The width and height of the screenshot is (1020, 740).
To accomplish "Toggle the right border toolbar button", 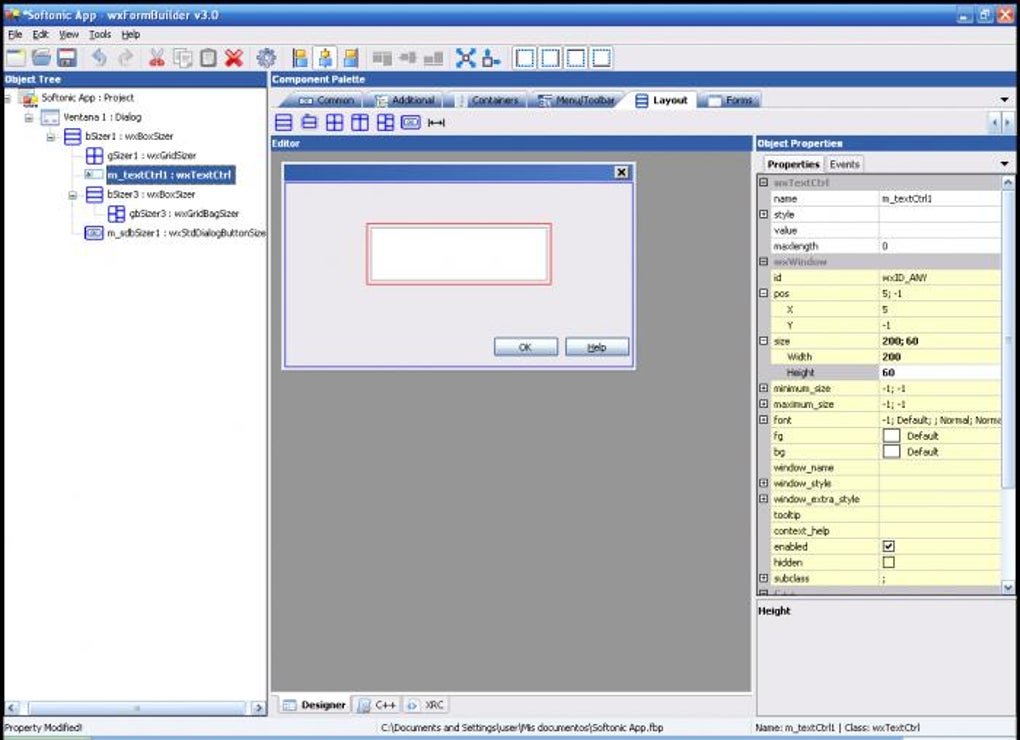I will coord(550,58).
